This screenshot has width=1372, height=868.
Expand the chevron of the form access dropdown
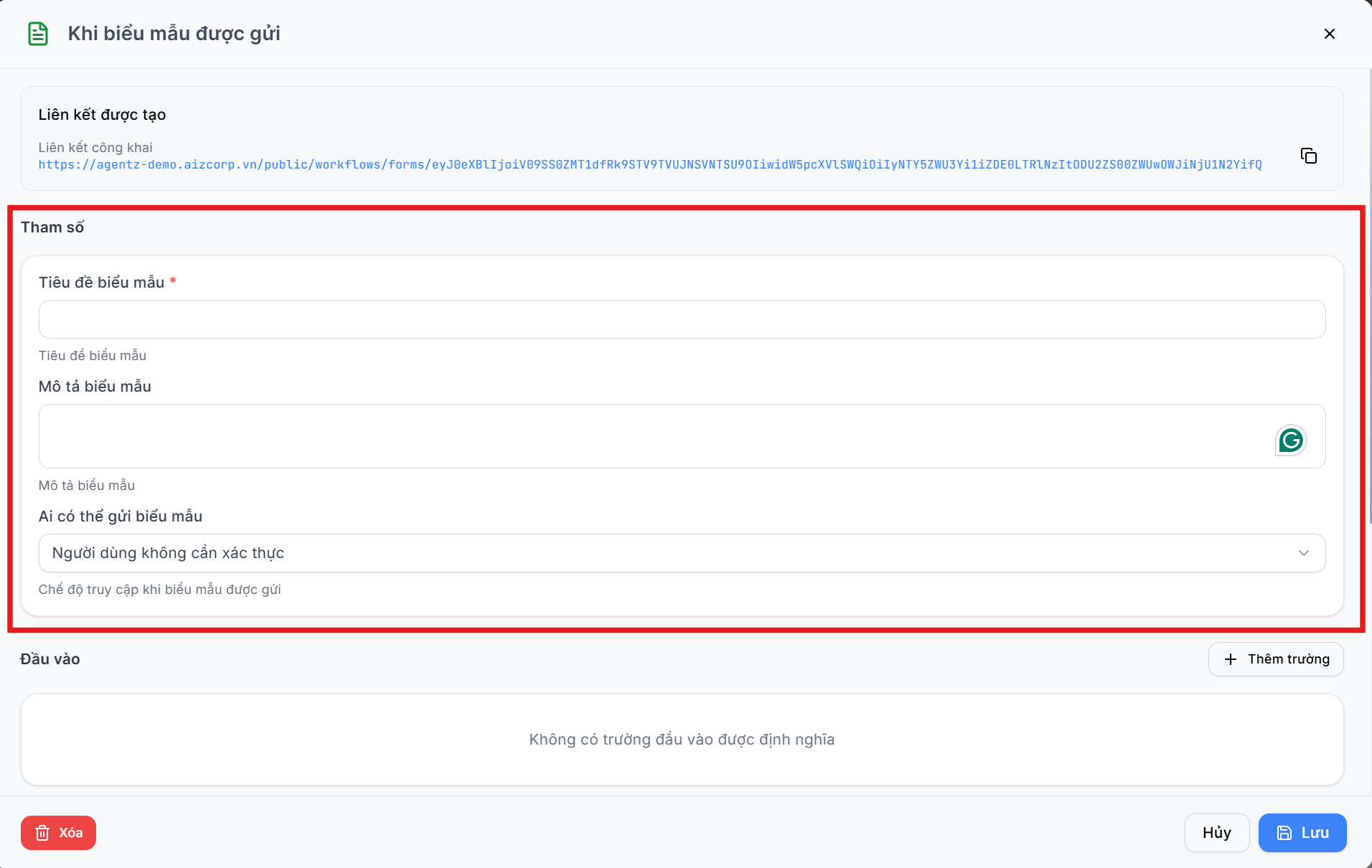[x=1303, y=553]
